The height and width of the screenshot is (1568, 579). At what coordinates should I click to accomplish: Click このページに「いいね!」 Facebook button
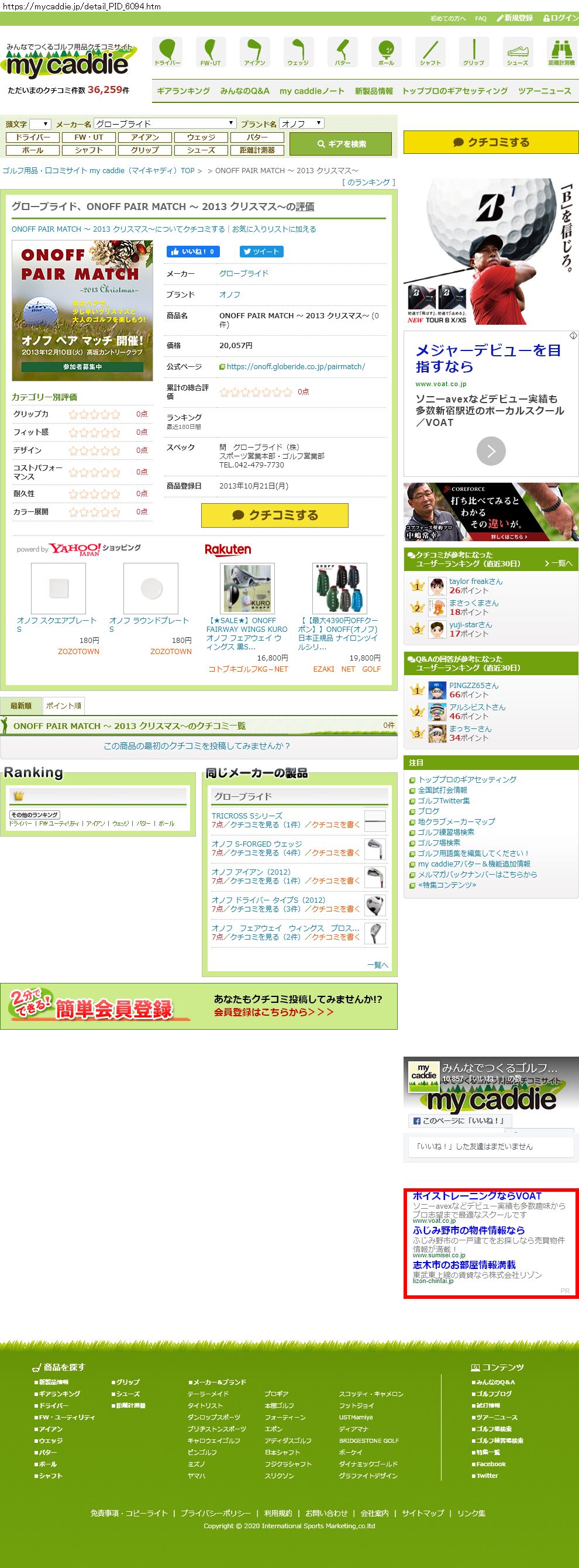(x=460, y=1120)
